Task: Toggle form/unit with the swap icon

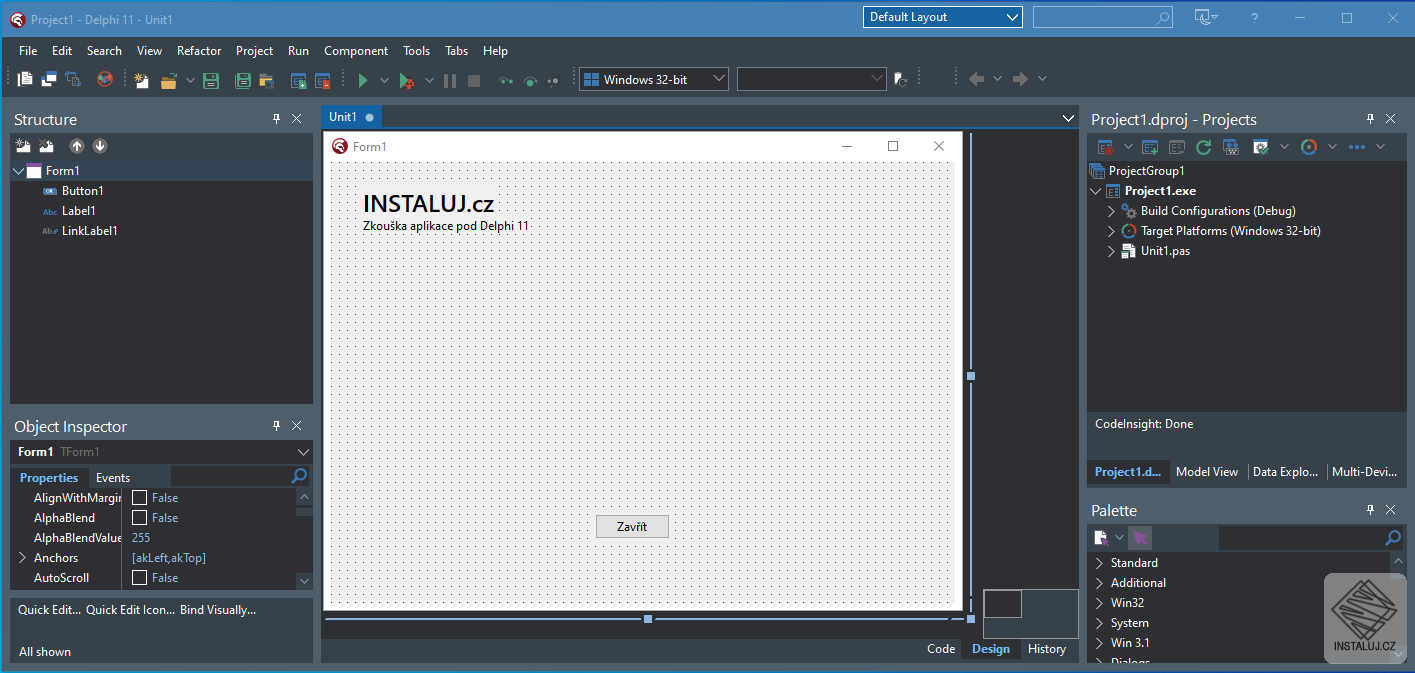Action: tap(73, 79)
